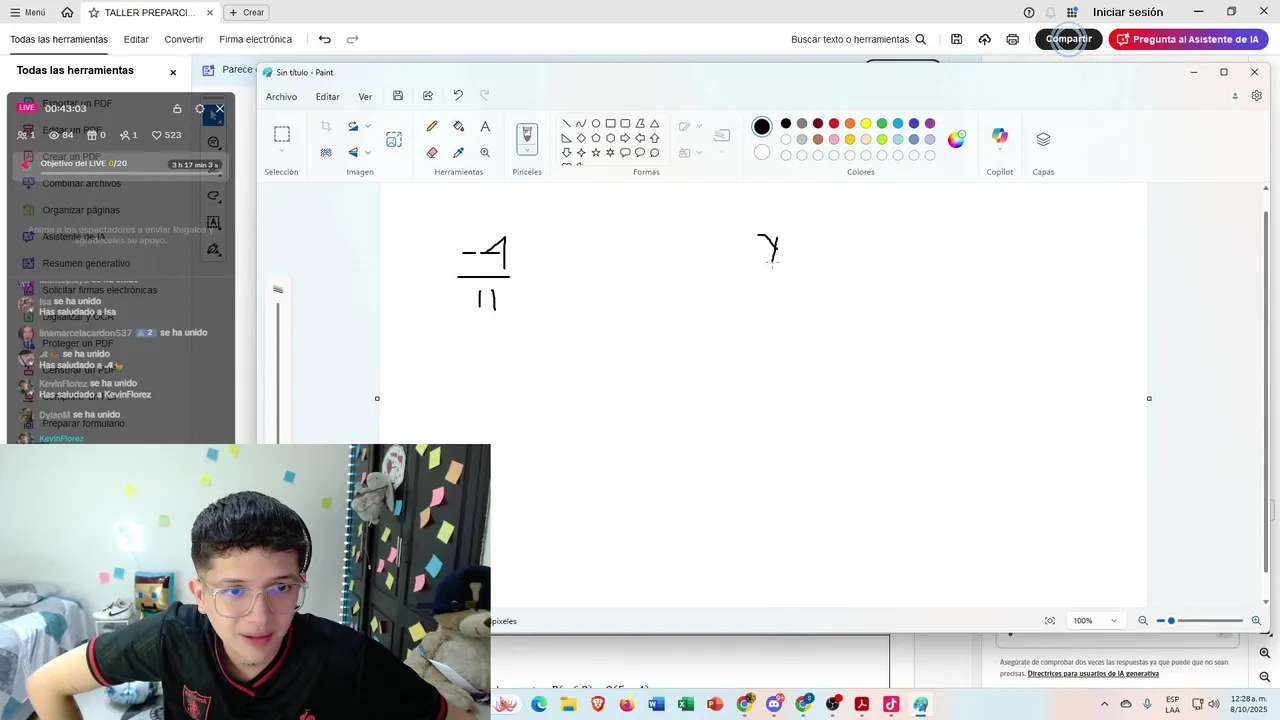This screenshot has height=720, width=1280.
Task: Click the fit to window icon
Action: point(1050,621)
